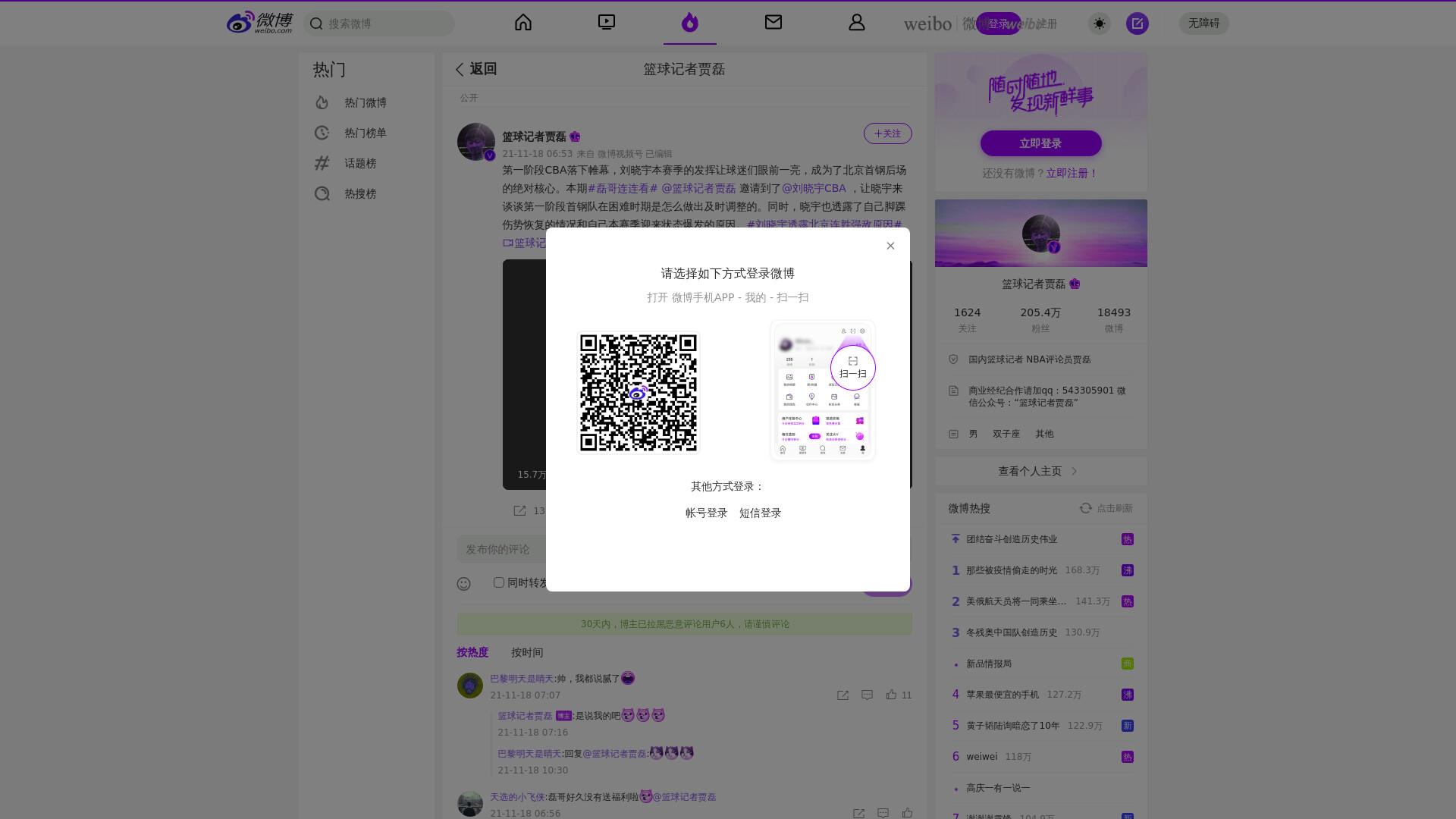Image resolution: width=1456 pixels, height=819 pixels.
Task: Open 热搜榜 in the sidebar
Action: [366, 193]
